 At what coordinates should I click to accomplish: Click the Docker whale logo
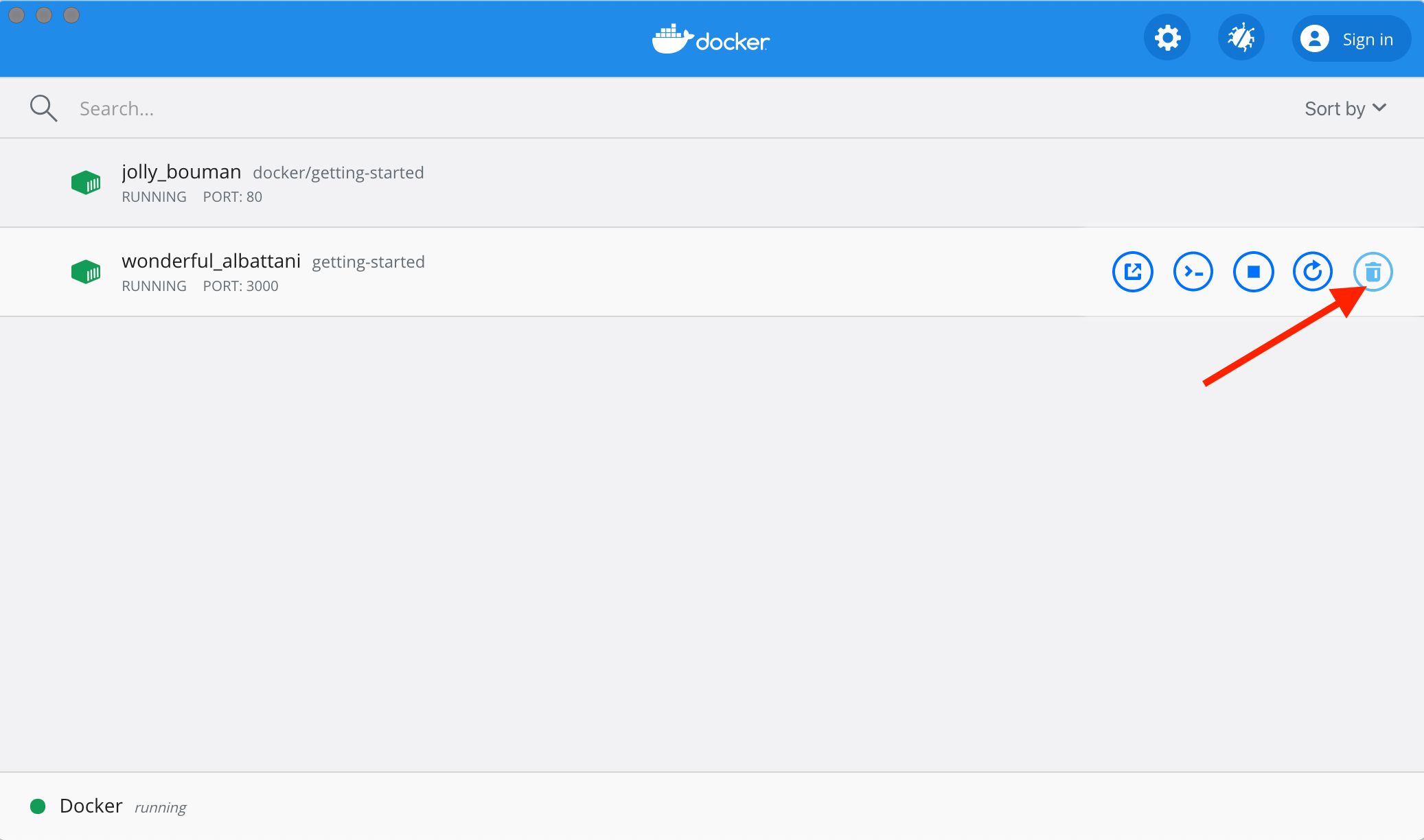tap(711, 39)
